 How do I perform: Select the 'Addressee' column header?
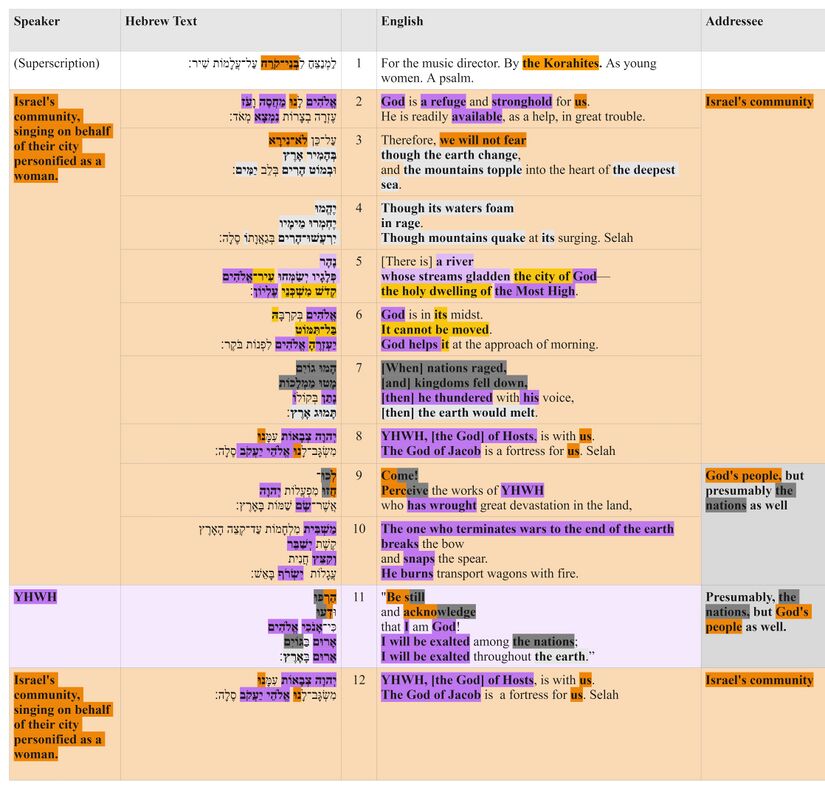coord(734,20)
